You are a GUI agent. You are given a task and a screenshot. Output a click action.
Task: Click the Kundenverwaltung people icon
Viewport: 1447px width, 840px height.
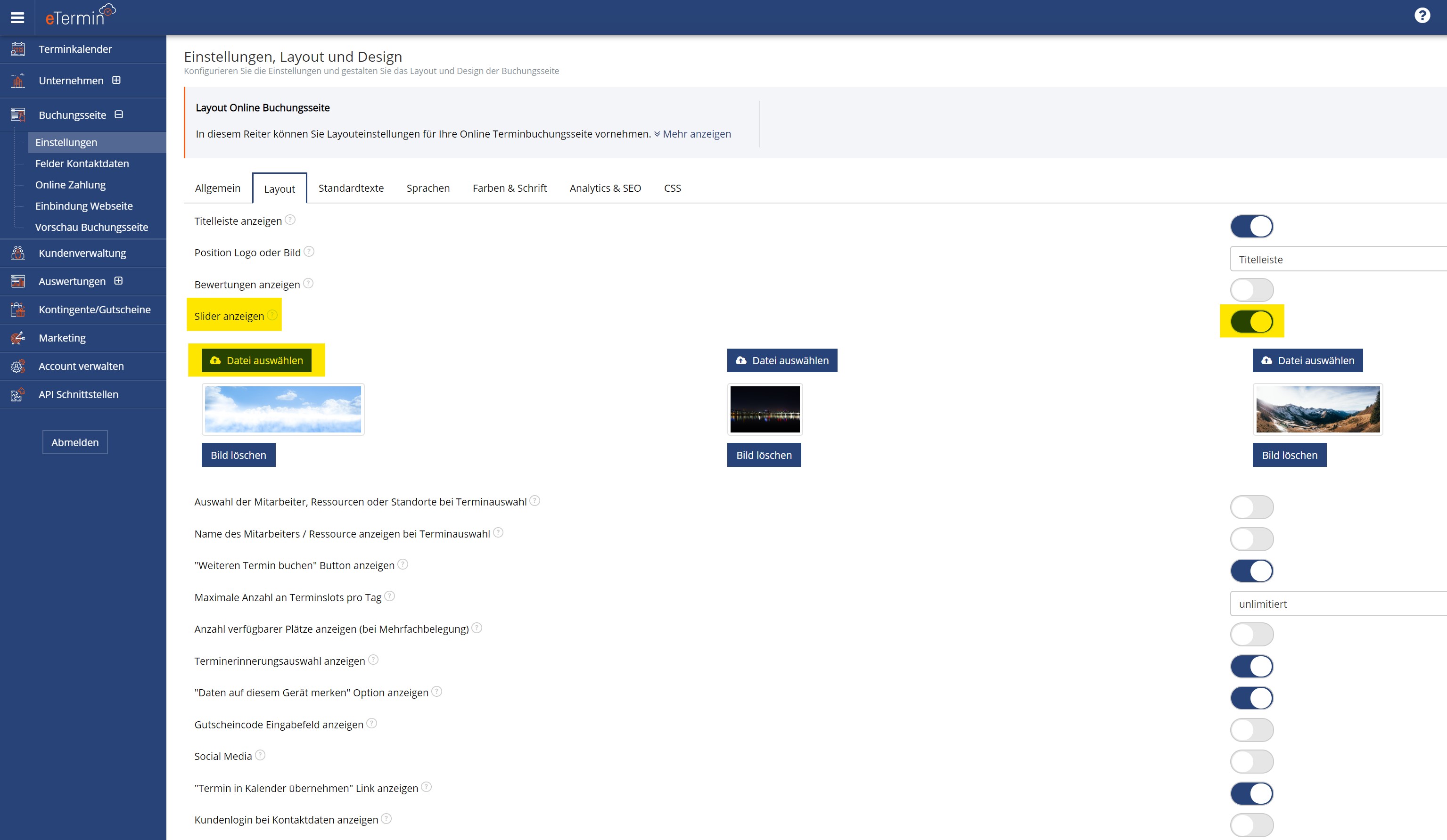click(18, 253)
